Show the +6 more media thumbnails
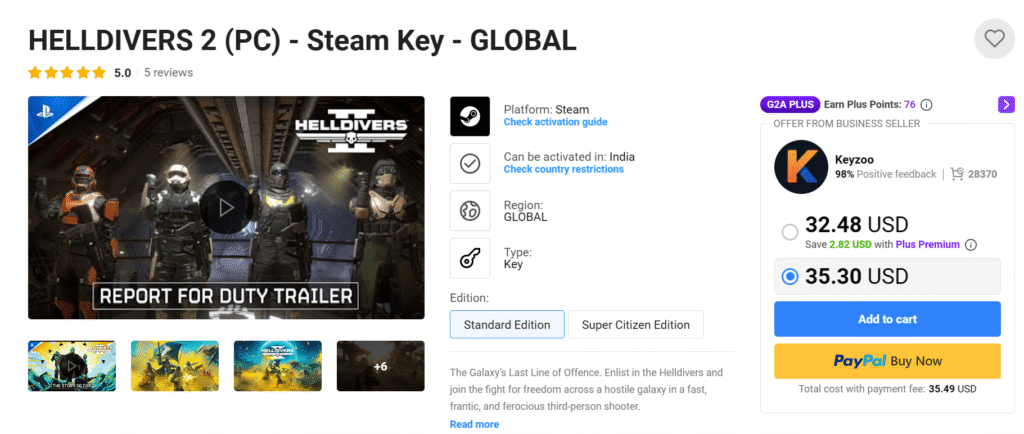The image size is (1024, 434). point(380,366)
